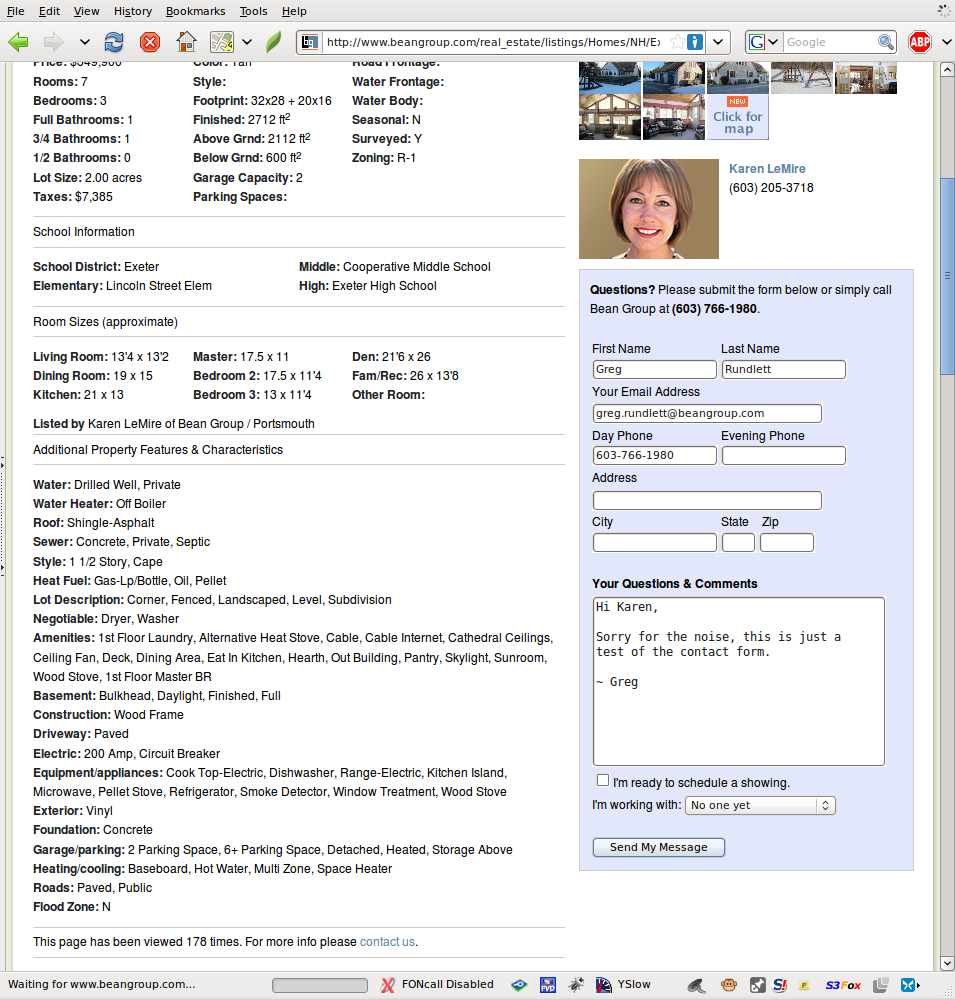Open the File menu
The image size is (955, 999).
point(15,11)
